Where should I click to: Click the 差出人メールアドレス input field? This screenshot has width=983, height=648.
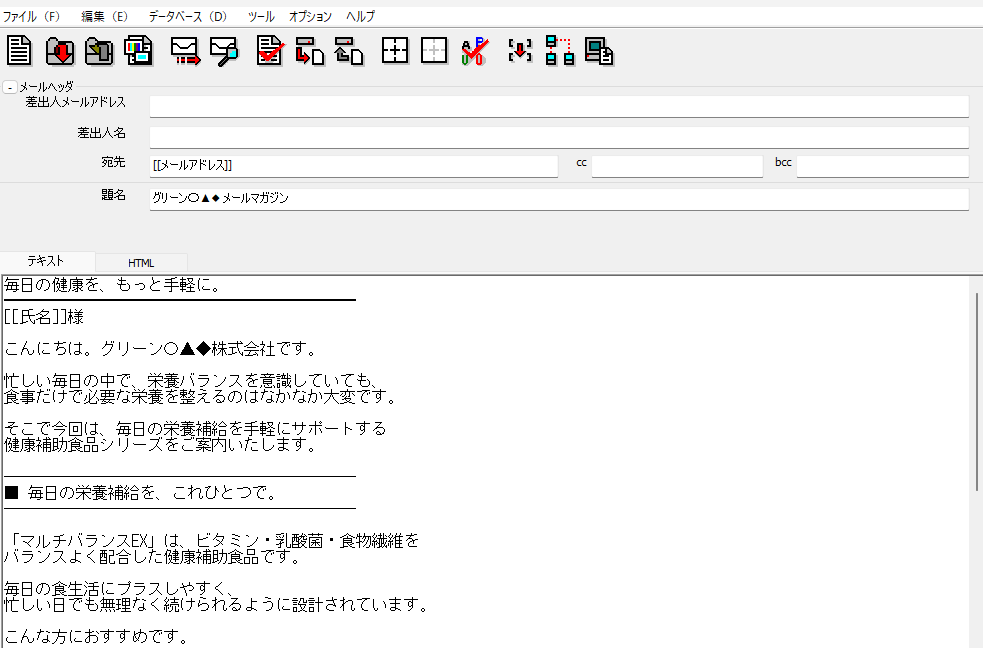[x=559, y=107]
